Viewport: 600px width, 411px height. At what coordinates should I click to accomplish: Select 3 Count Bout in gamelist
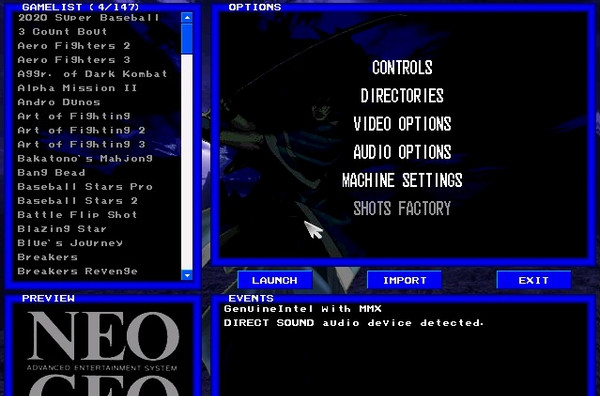click(63, 32)
